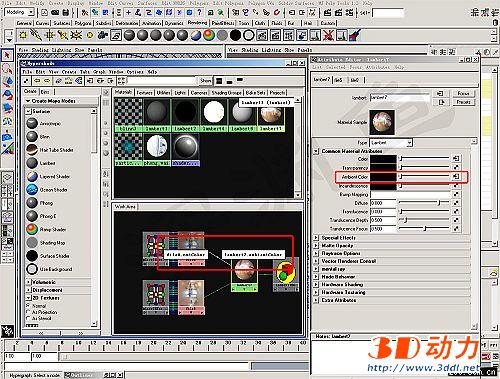This screenshot has height=379, width=500.
Task: Click the Focus button in Attribute Editor
Action: (463, 93)
